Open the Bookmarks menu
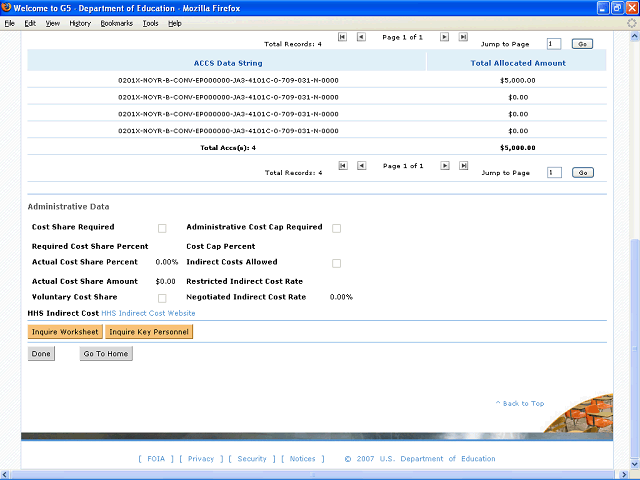Image resolution: width=640 pixels, height=480 pixels. (117, 24)
